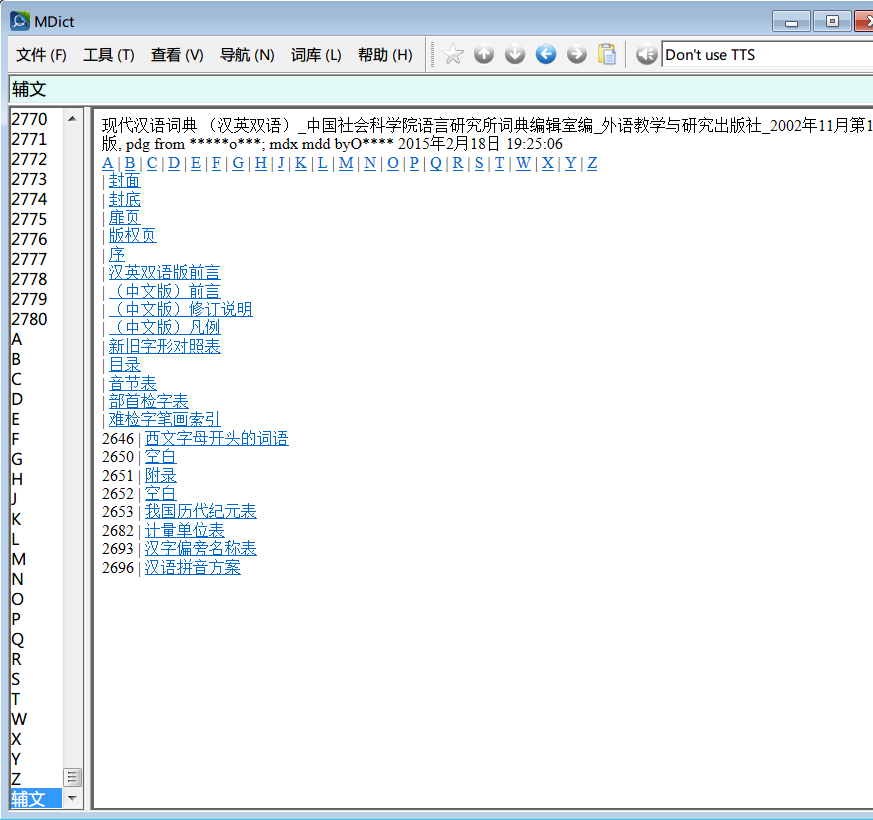873x820 pixels.
Task: Open the 音节表 link
Action: [133, 383]
